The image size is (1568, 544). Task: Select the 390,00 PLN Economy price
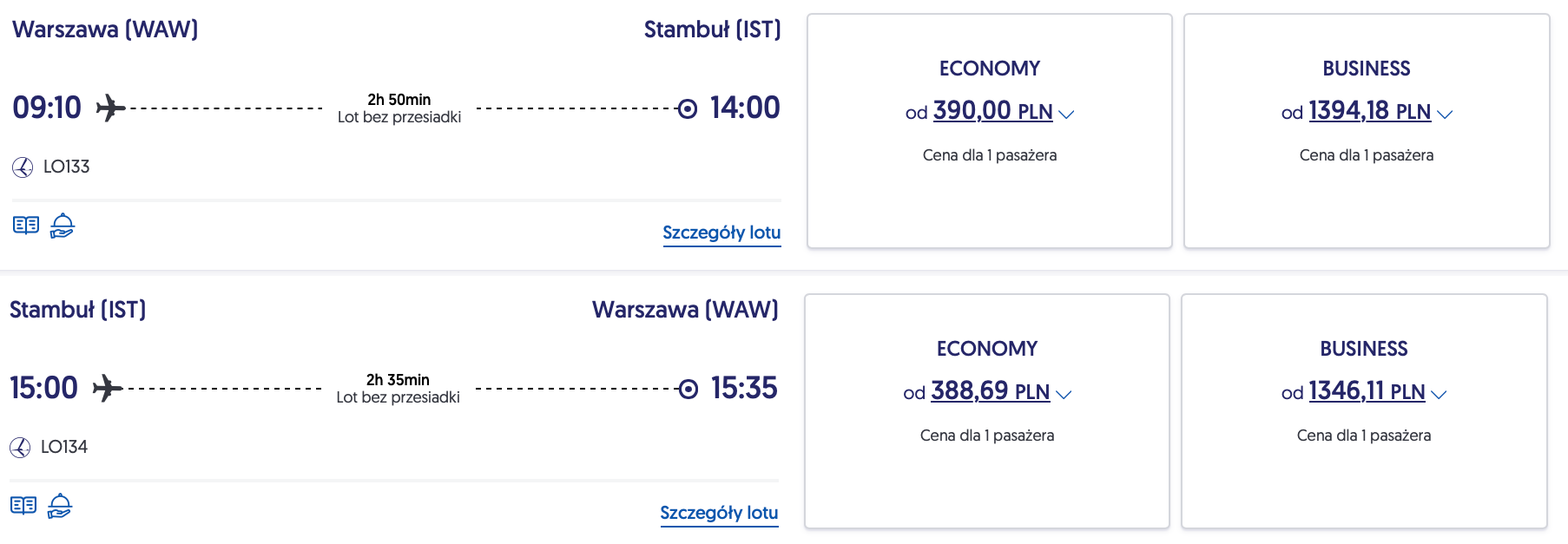[x=992, y=111]
